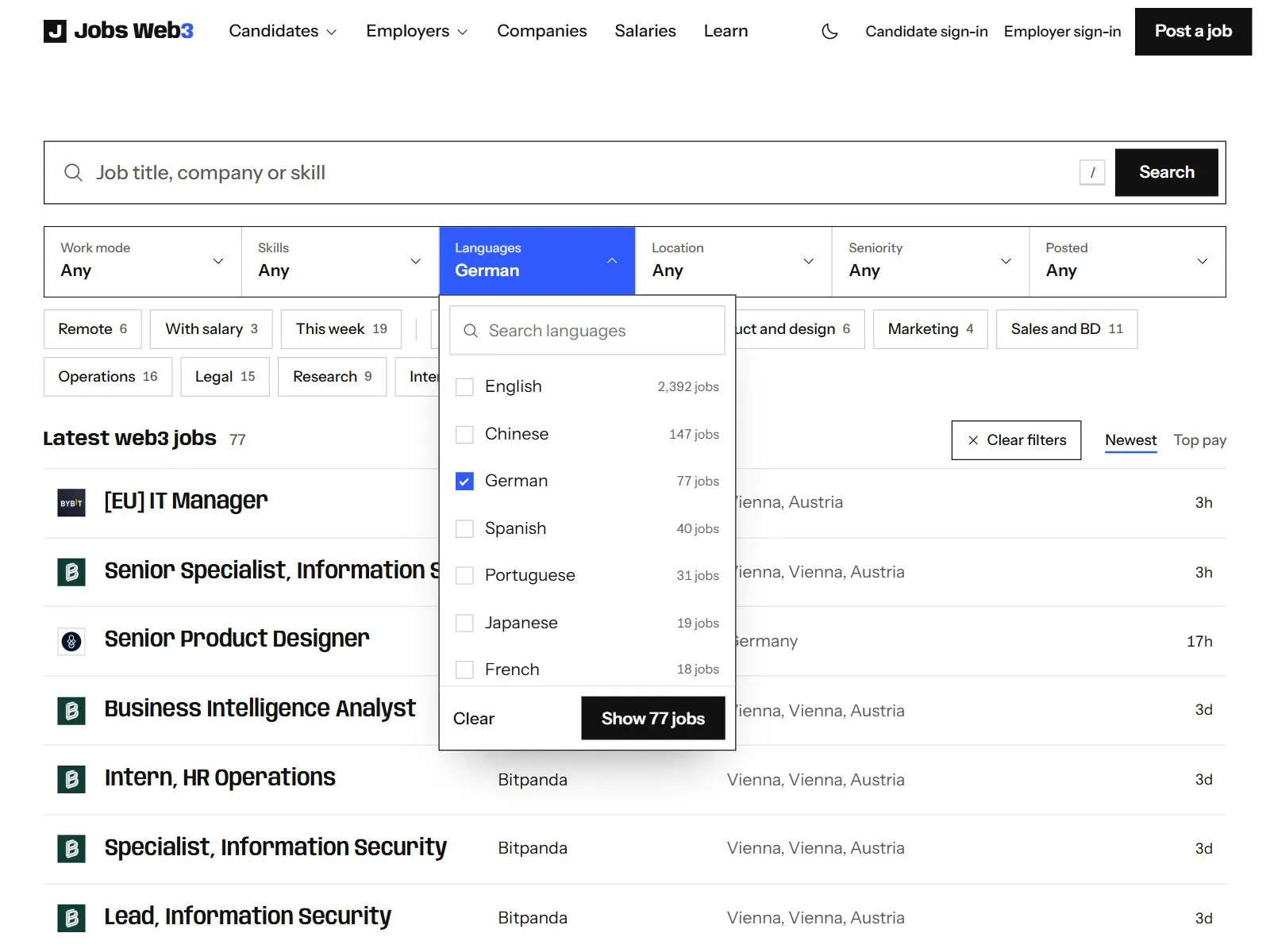
Task: Open the Learn page
Action: (x=725, y=31)
